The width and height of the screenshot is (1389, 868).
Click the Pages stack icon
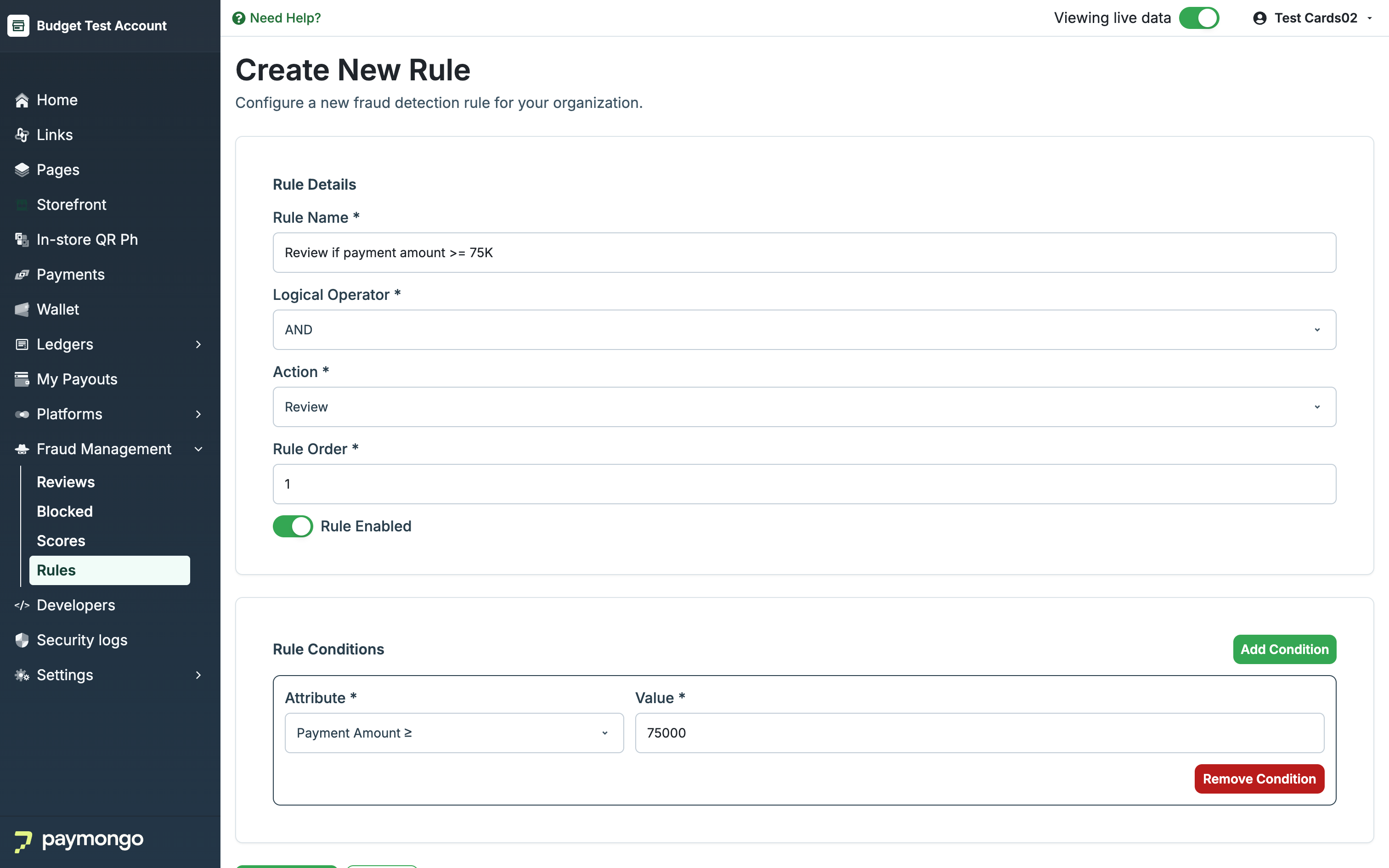tap(22, 170)
